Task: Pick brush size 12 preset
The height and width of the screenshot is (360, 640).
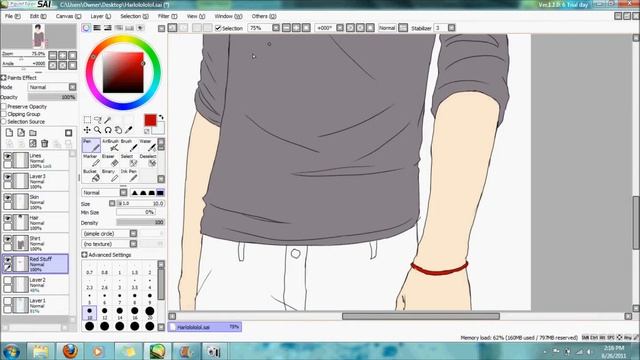Action: click(x=104, y=313)
